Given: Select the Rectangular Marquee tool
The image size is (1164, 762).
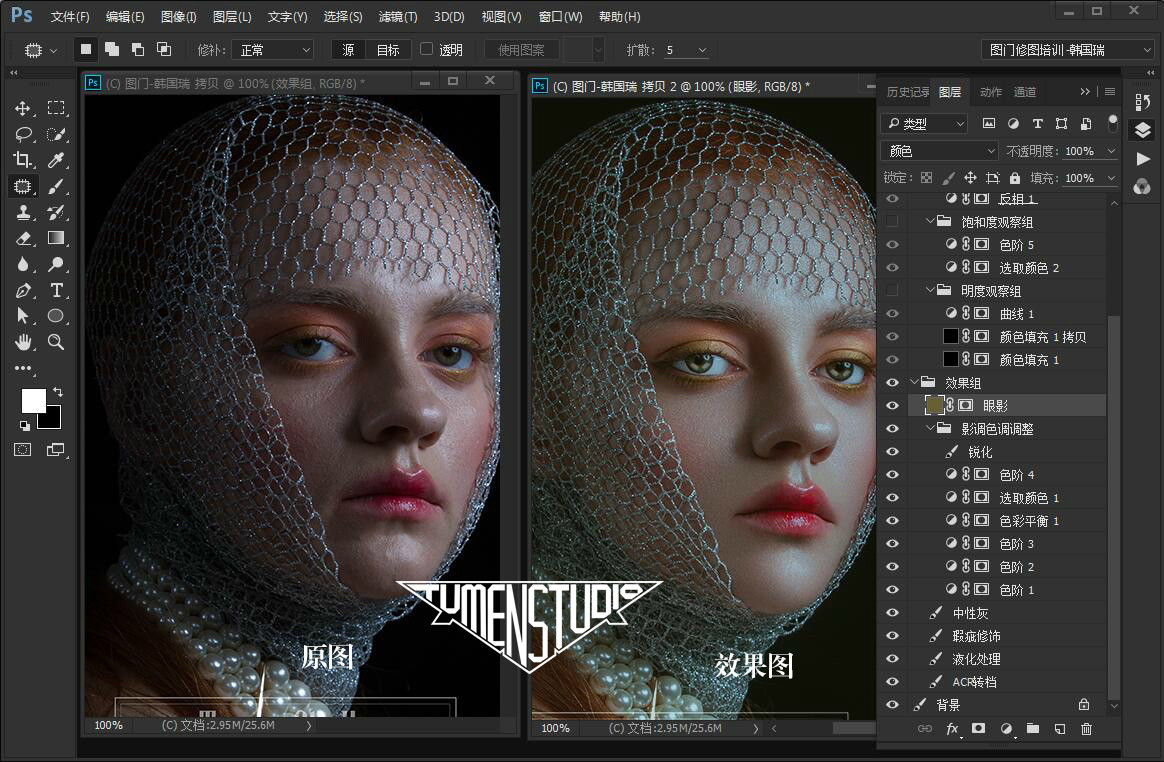Looking at the screenshot, I should (56, 108).
